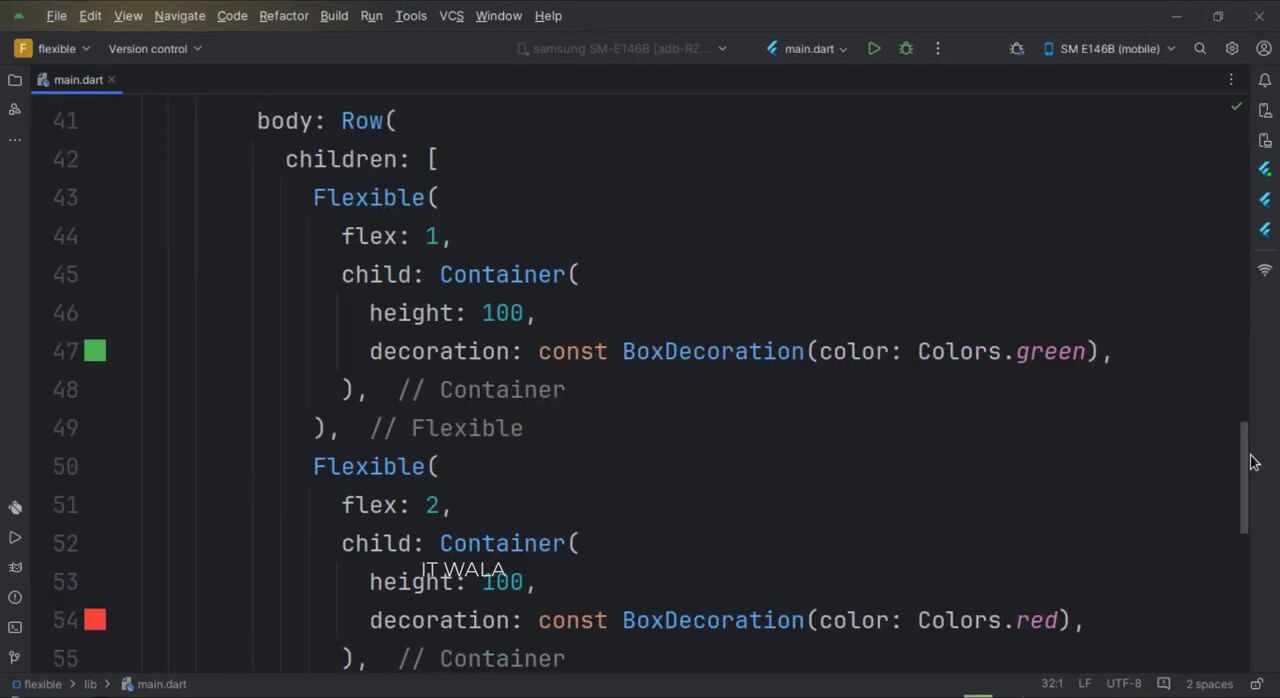
Task: Click the lib breadcrumb in status bar
Action: click(90, 684)
